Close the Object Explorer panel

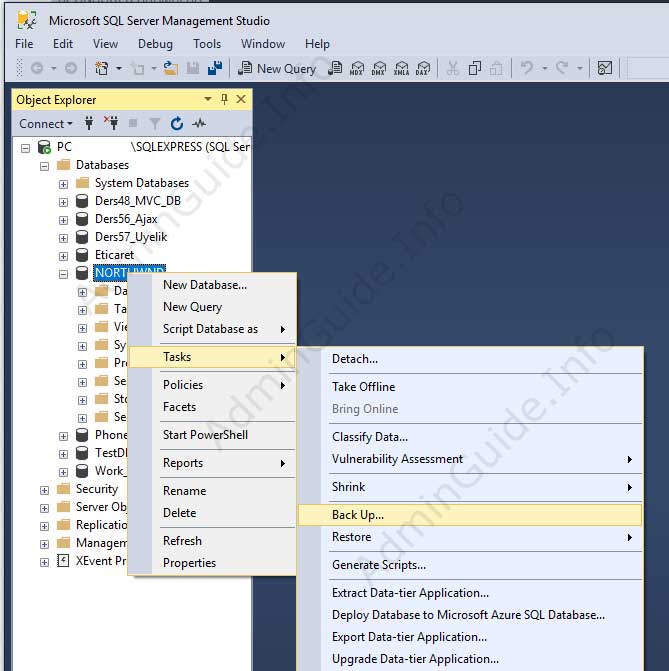[241, 99]
